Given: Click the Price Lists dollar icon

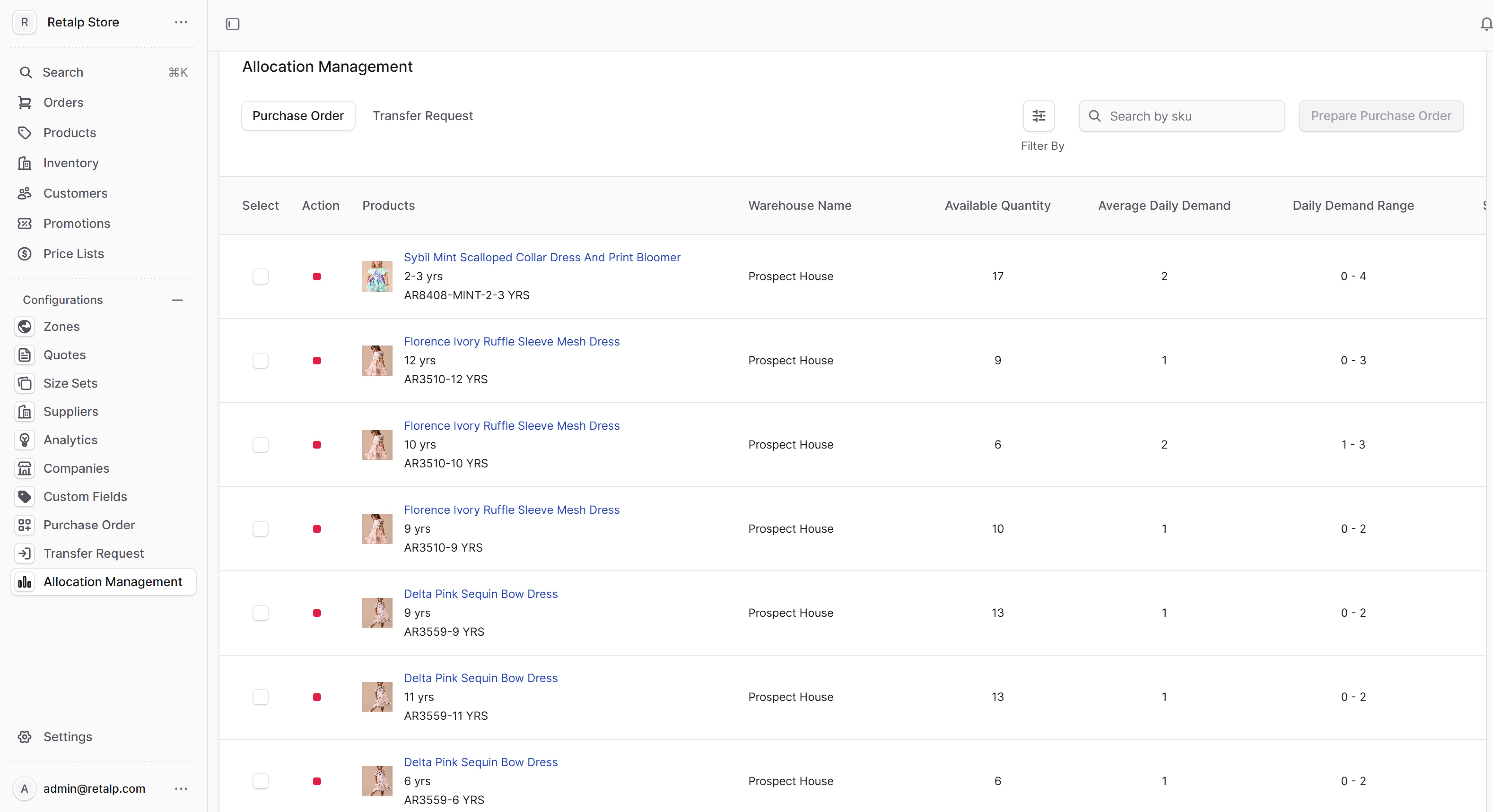Looking at the screenshot, I should point(24,254).
